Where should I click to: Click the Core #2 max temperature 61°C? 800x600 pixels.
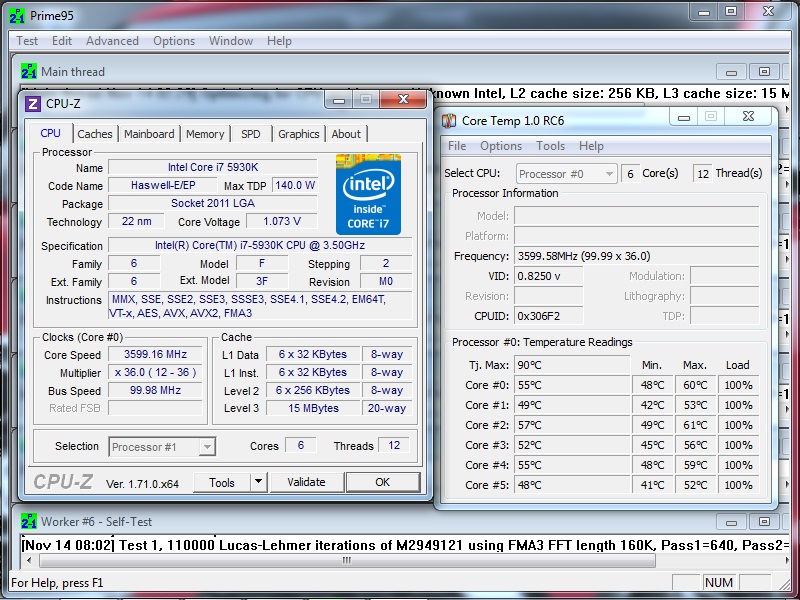click(695, 425)
